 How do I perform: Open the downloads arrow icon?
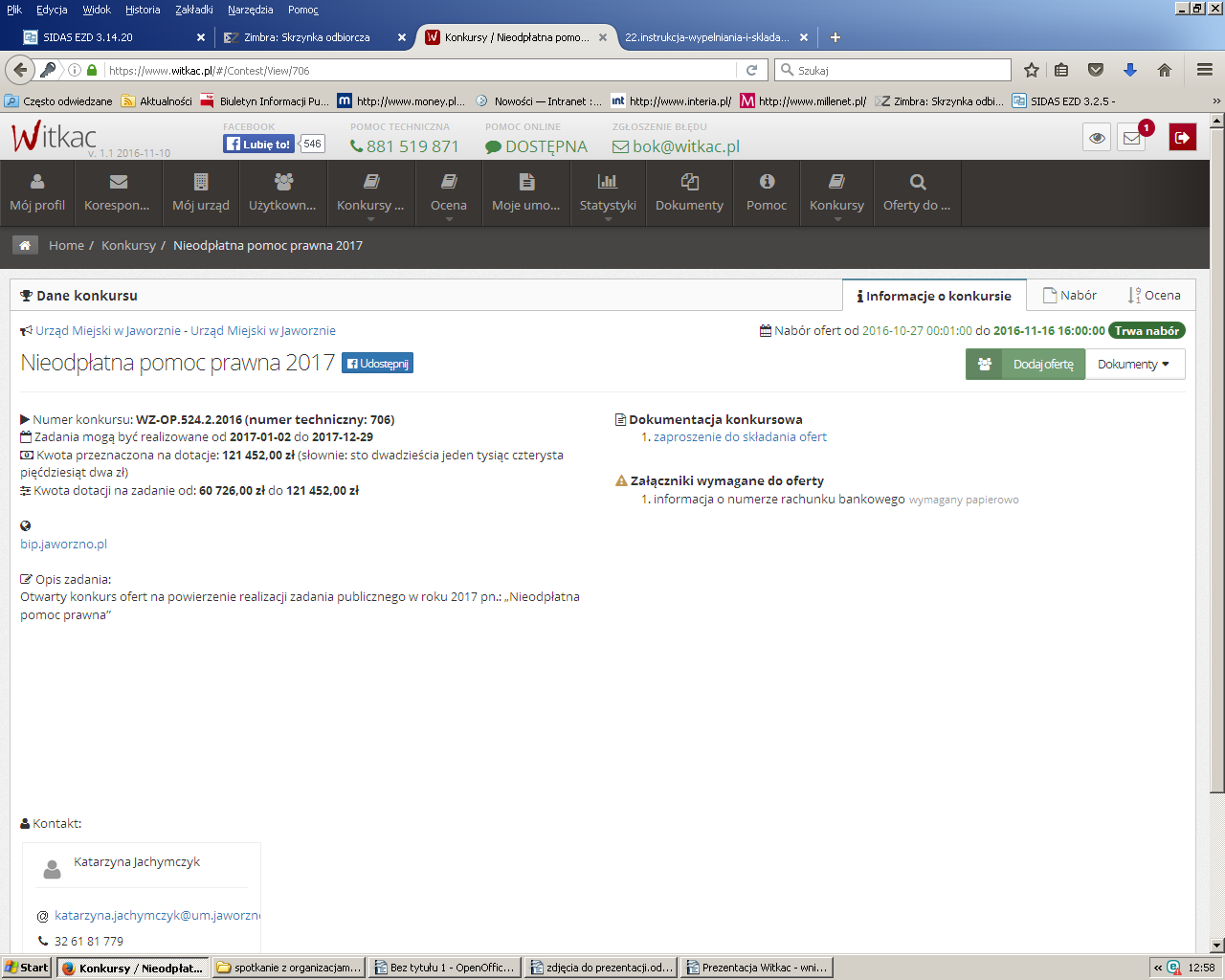(x=1130, y=70)
